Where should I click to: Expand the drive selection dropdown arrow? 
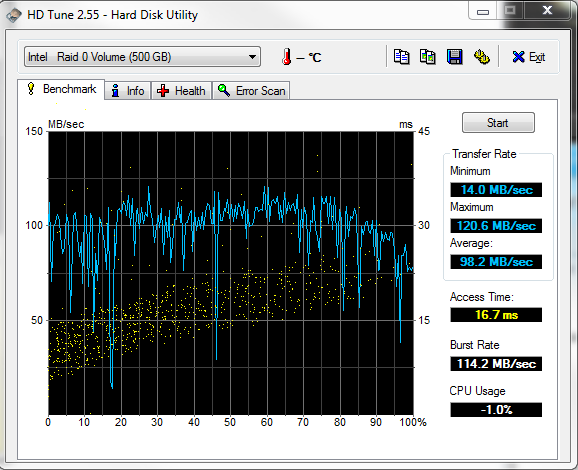(x=252, y=57)
